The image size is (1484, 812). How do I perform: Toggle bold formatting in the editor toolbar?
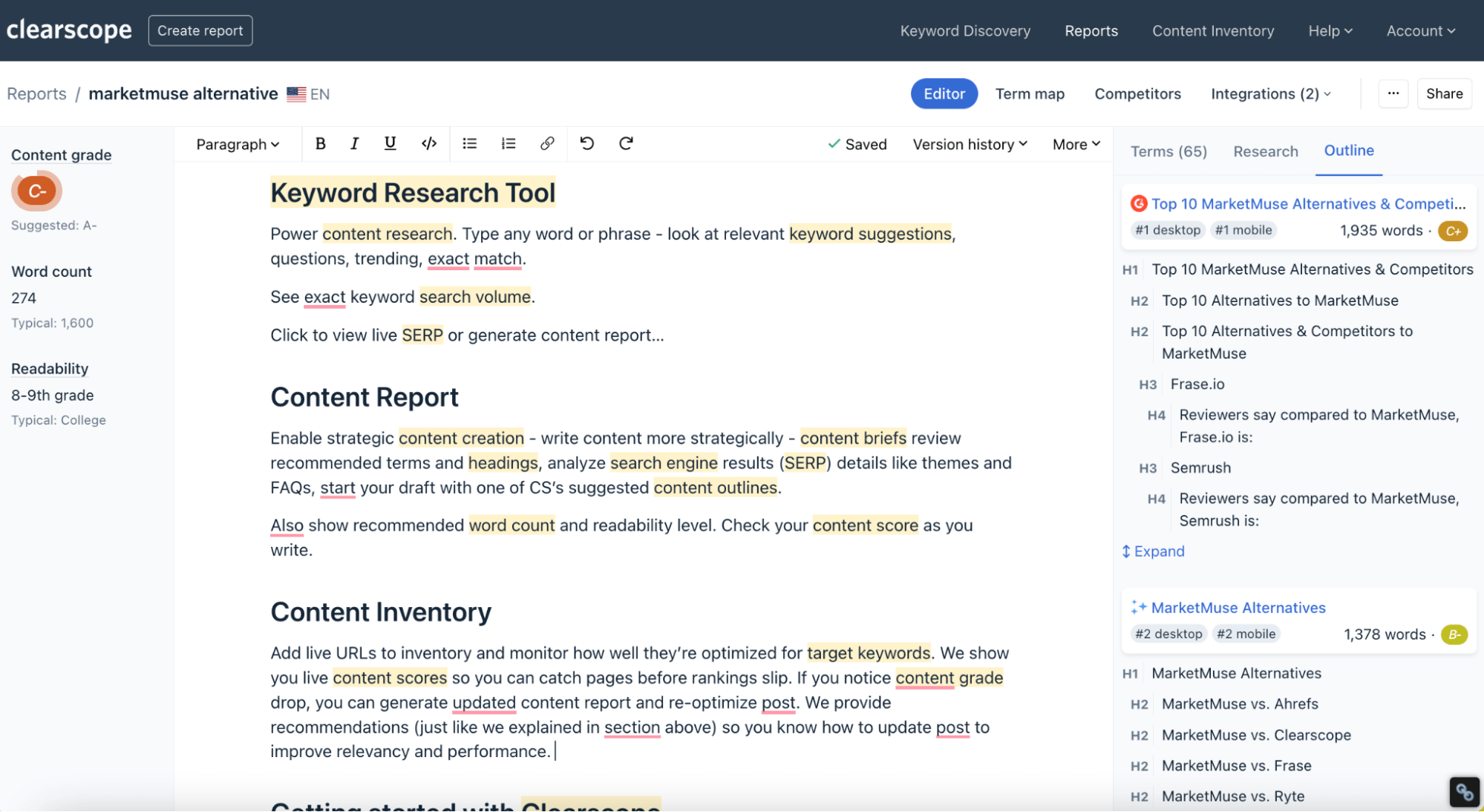(x=321, y=144)
